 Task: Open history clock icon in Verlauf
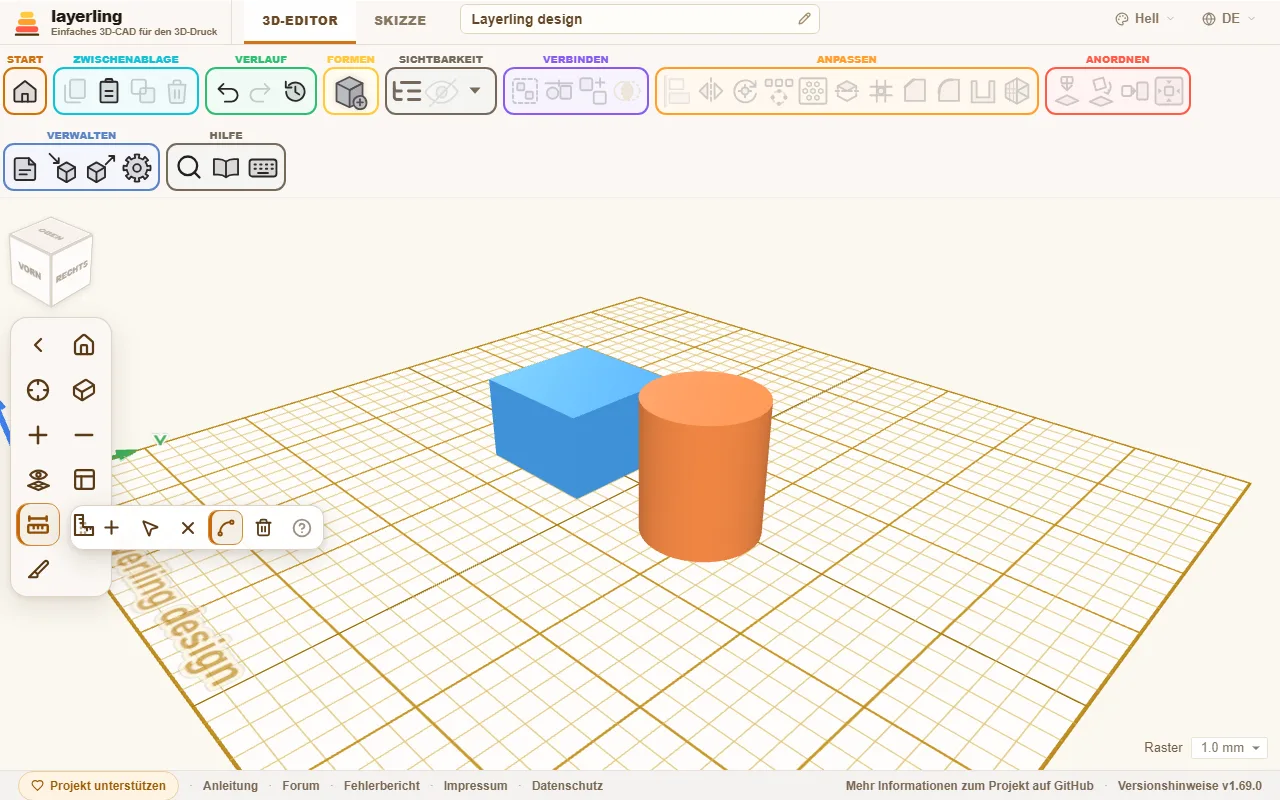tap(295, 92)
